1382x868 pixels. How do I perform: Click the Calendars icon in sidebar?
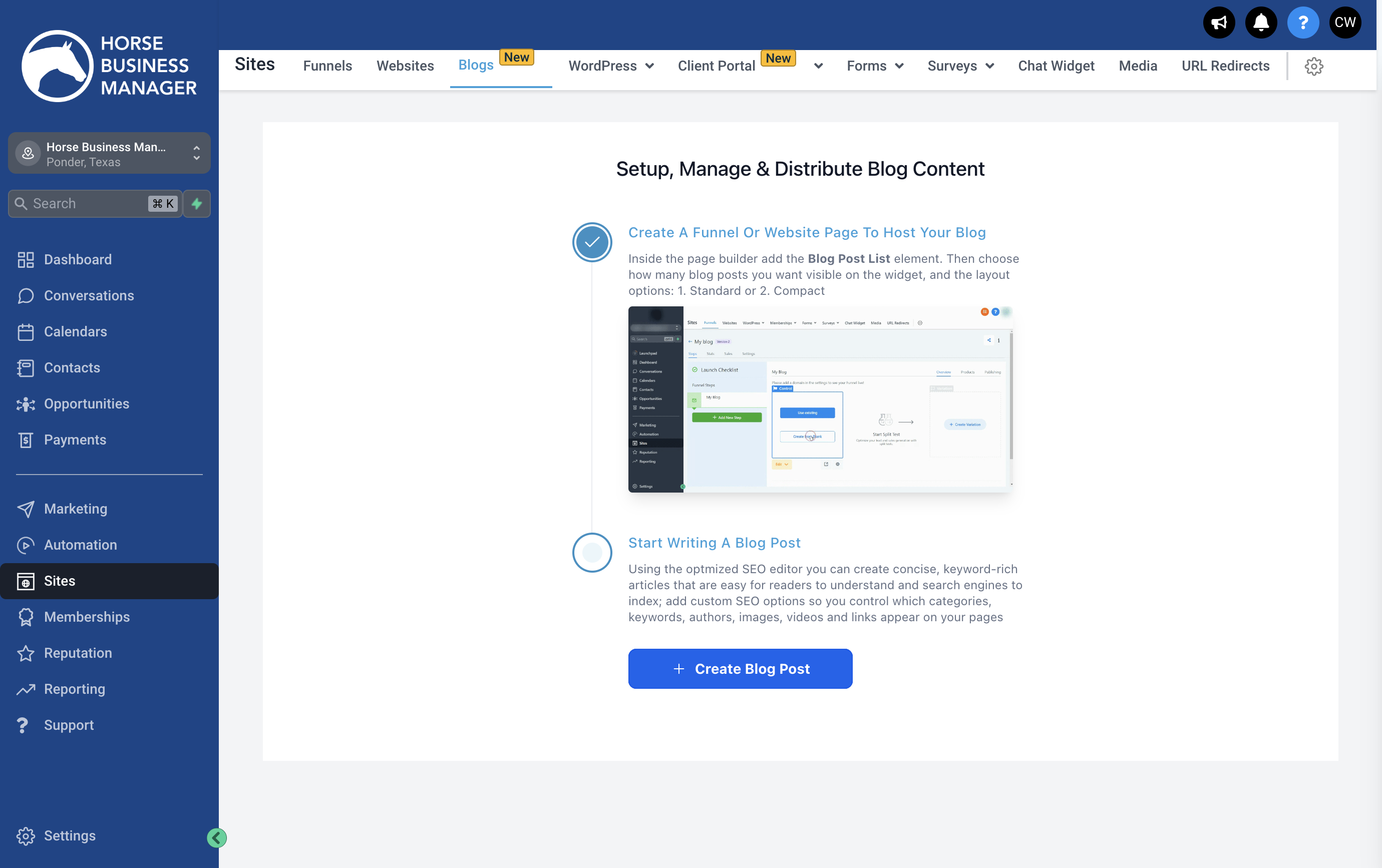(x=26, y=331)
